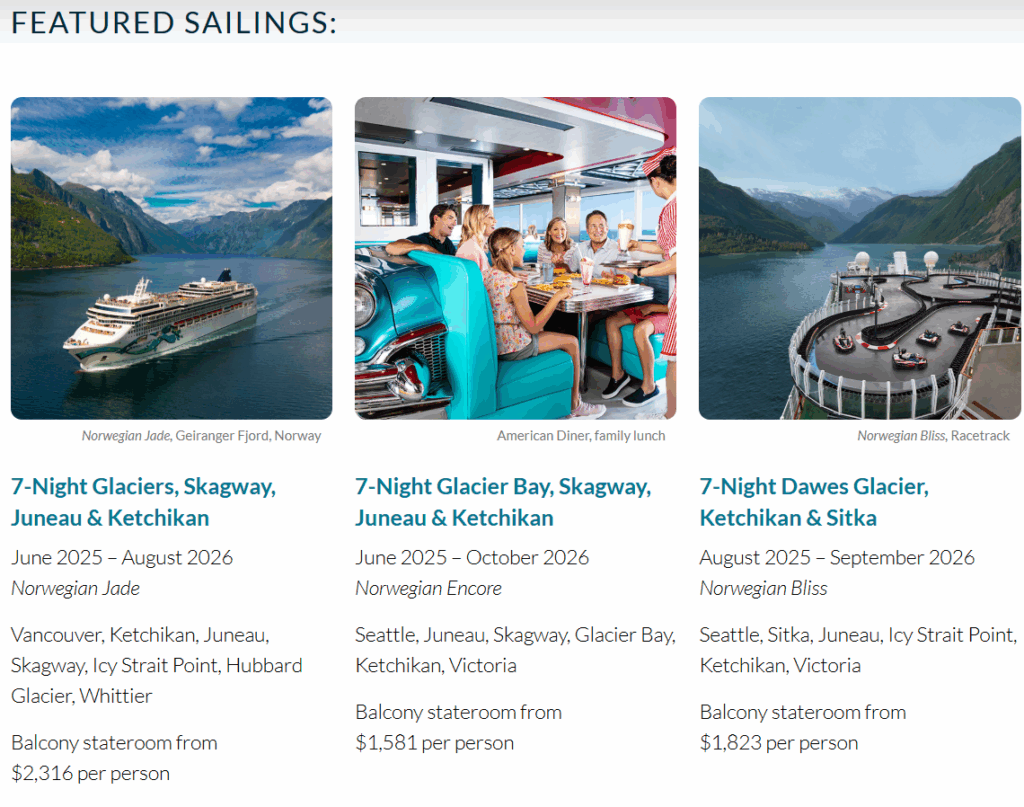Image resolution: width=1024 pixels, height=807 pixels.
Task: Click the $1,581 per person price
Action: click(x=434, y=742)
